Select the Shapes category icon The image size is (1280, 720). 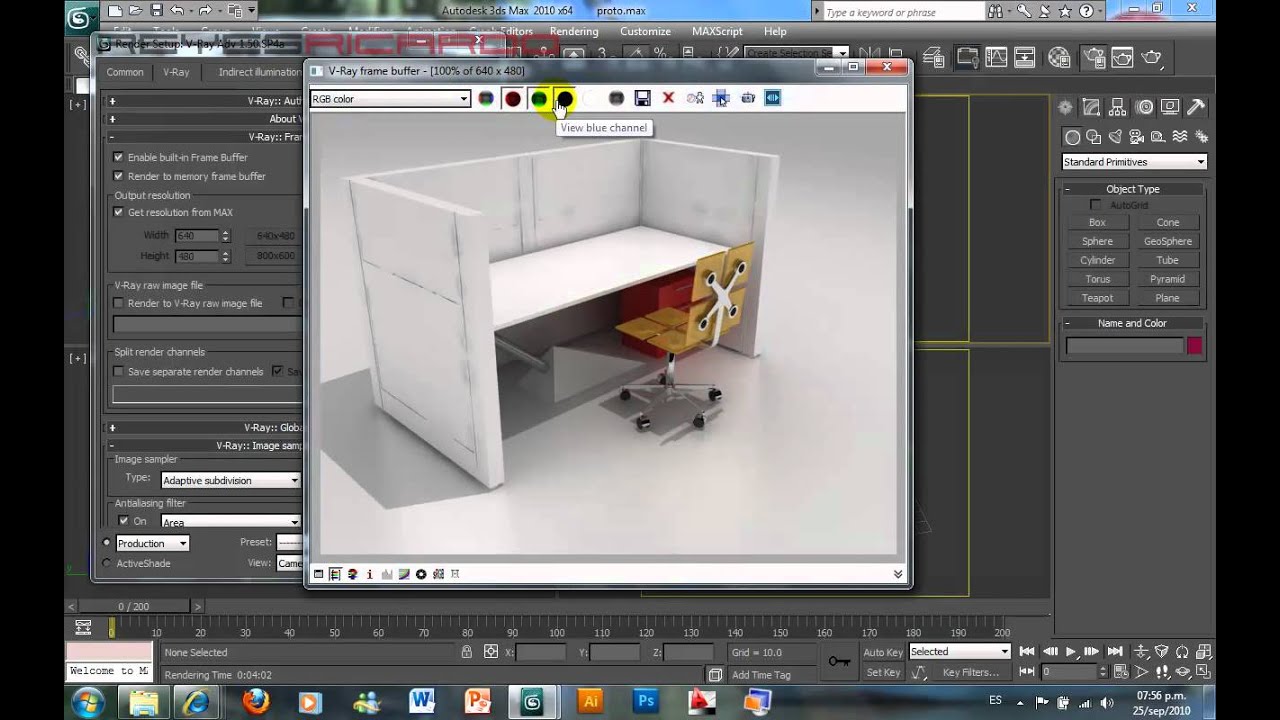pos(1093,137)
